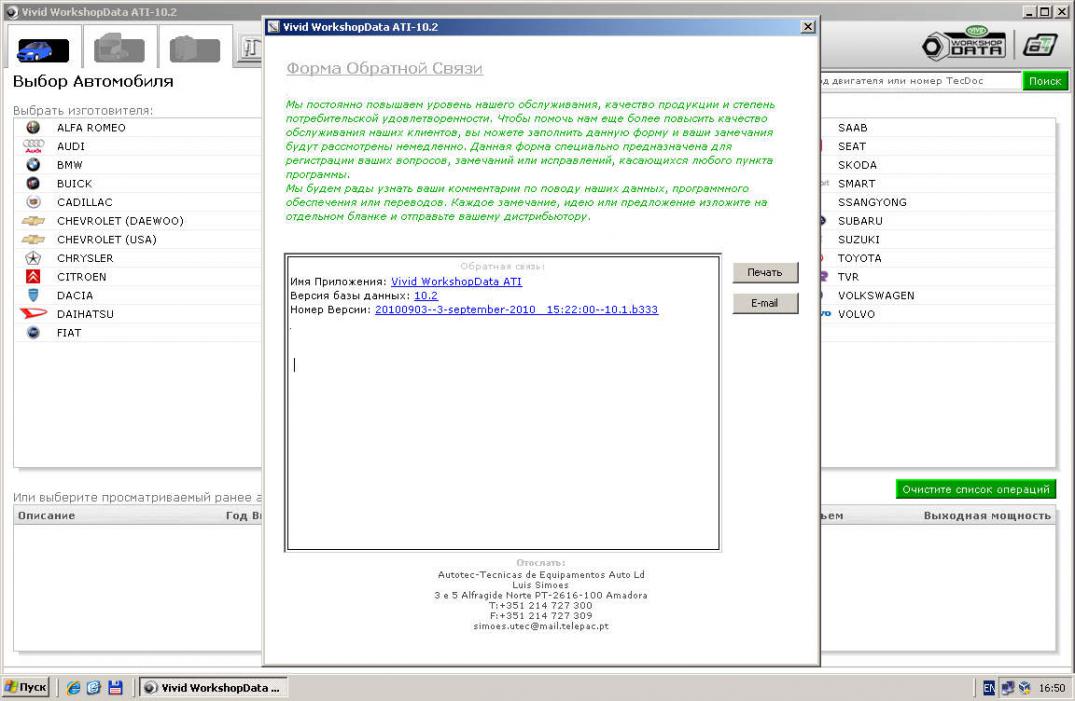1075x701 pixels.
Task: Click the Выходная мощность column header
Action: click(987, 516)
